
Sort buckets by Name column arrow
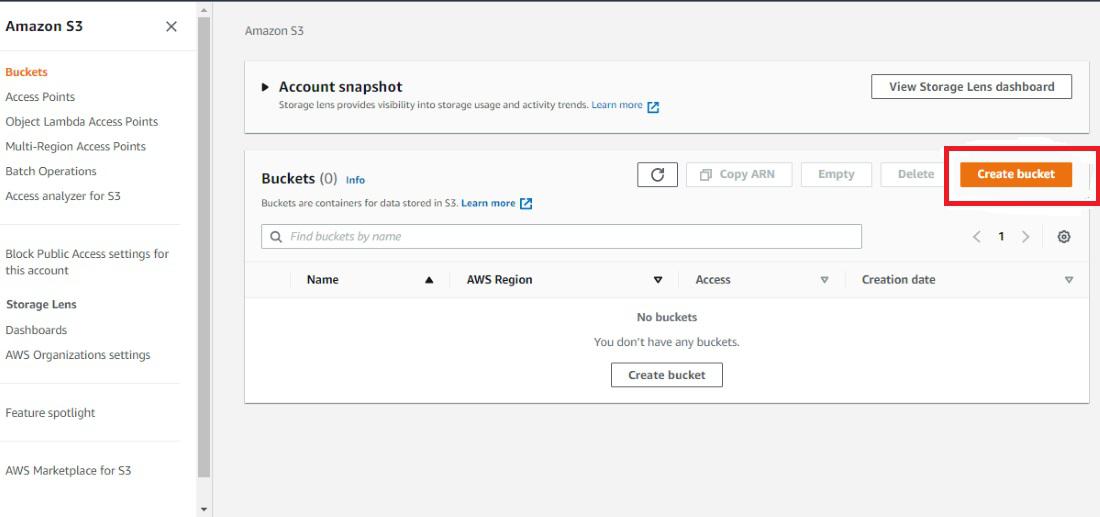tap(429, 281)
